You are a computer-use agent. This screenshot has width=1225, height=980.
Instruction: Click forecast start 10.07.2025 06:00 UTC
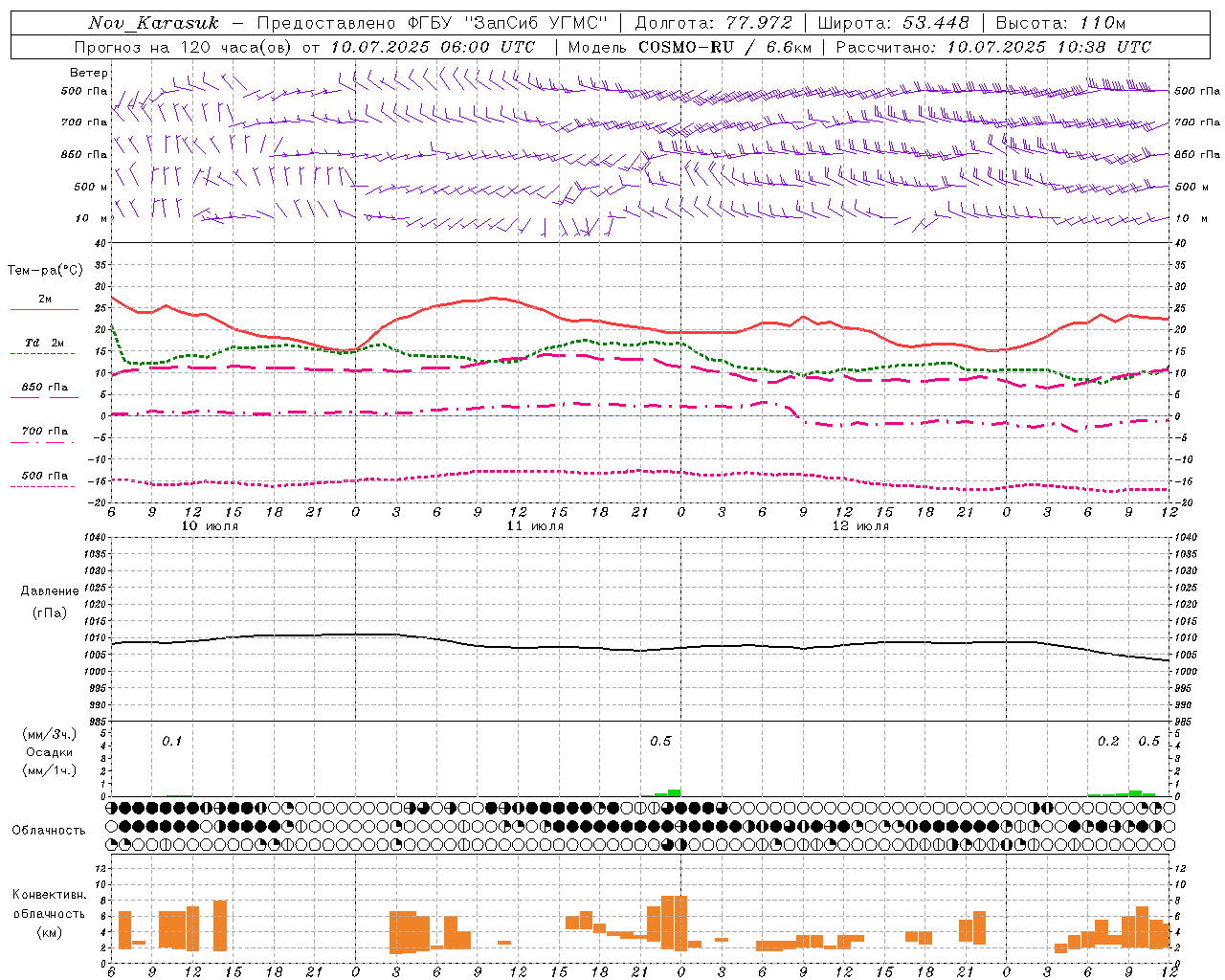pos(432,47)
